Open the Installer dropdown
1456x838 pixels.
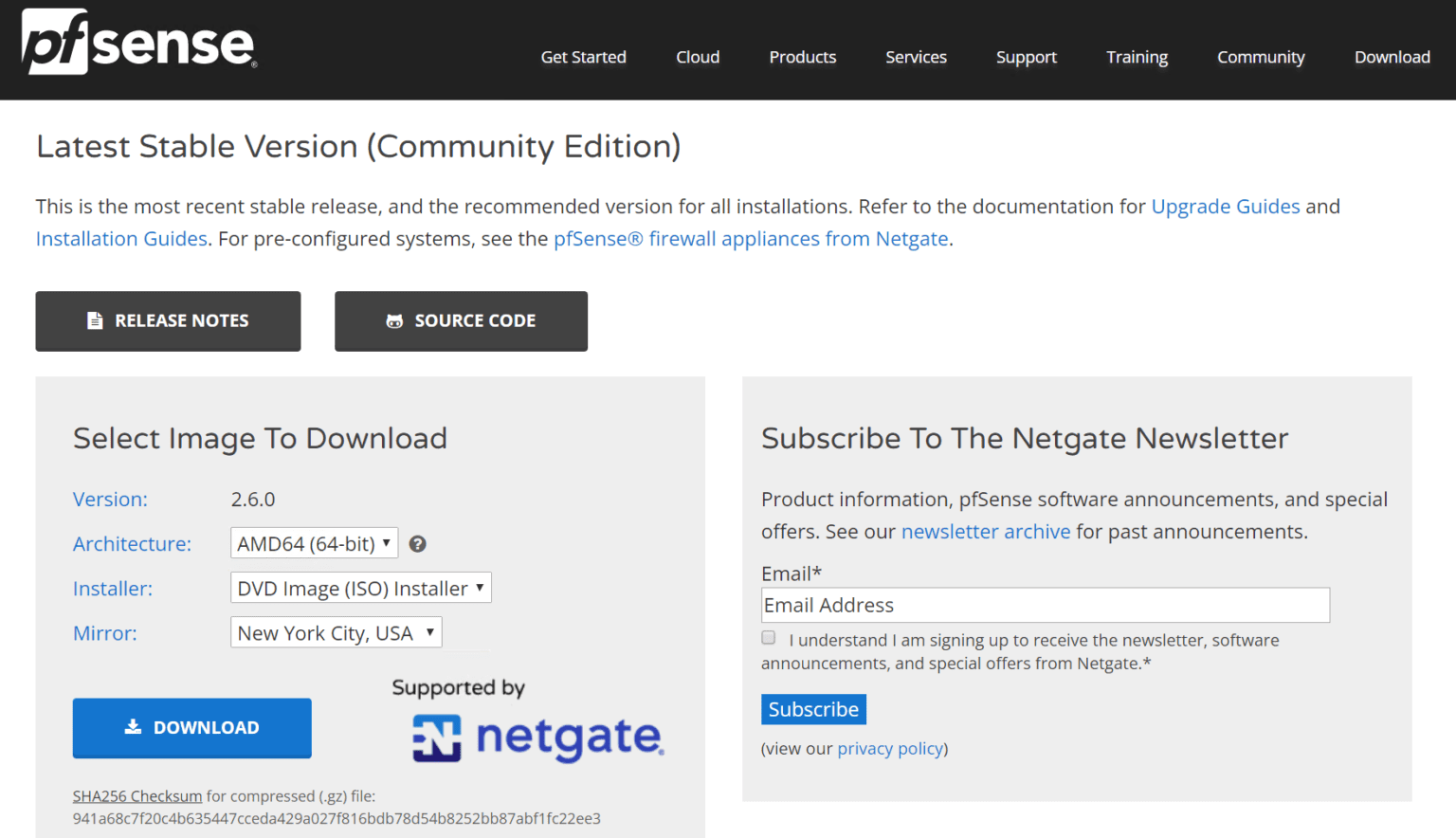pyautogui.click(x=360, y=587)
